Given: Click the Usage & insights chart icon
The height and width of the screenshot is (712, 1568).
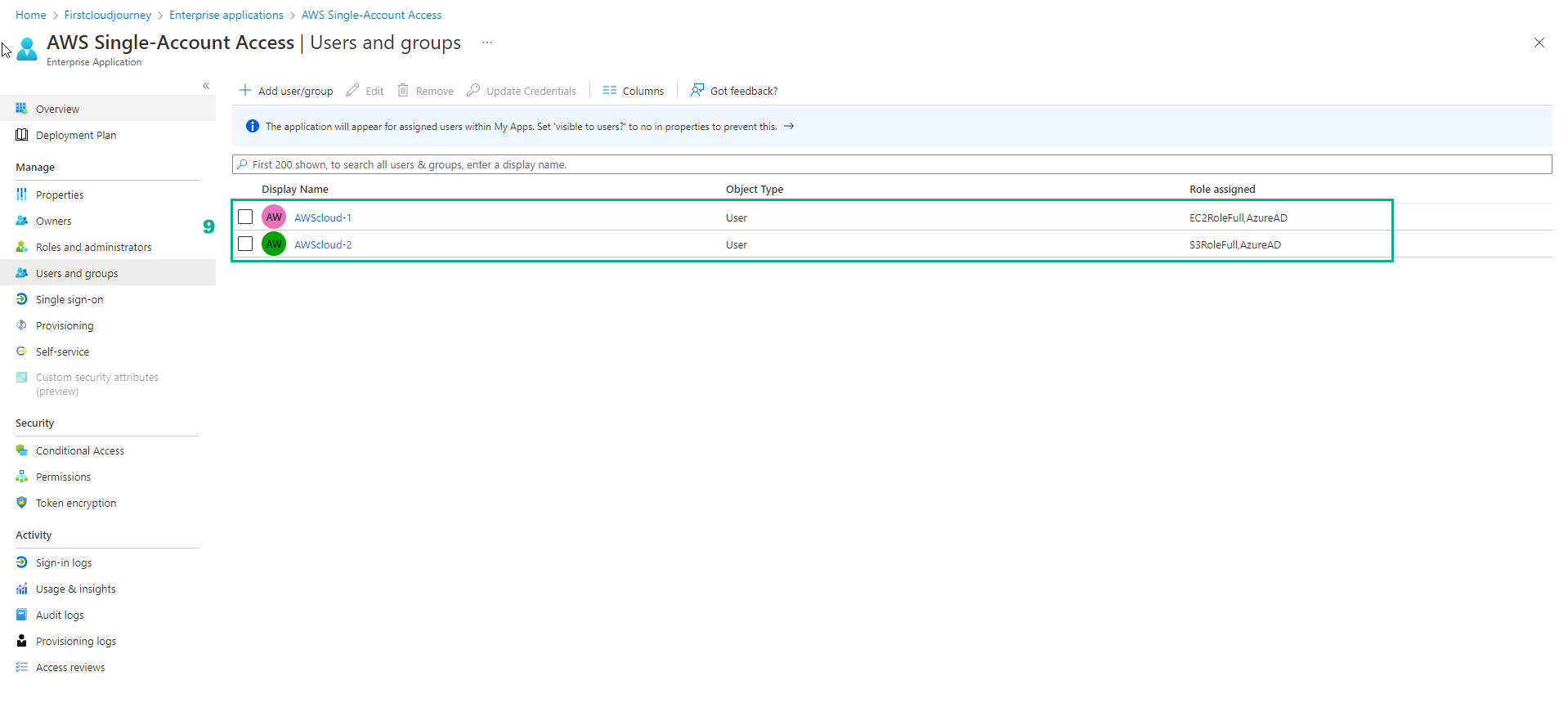Looking at the screenshot, I should (x=21, y=589).
